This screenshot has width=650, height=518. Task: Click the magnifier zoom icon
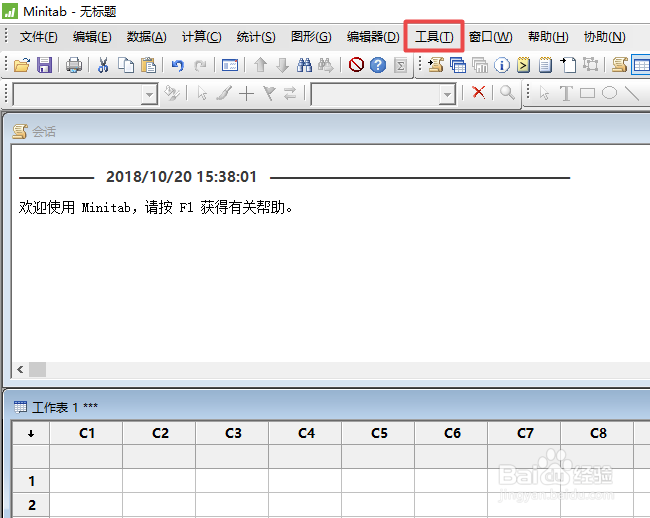click(x=507, y=92)
